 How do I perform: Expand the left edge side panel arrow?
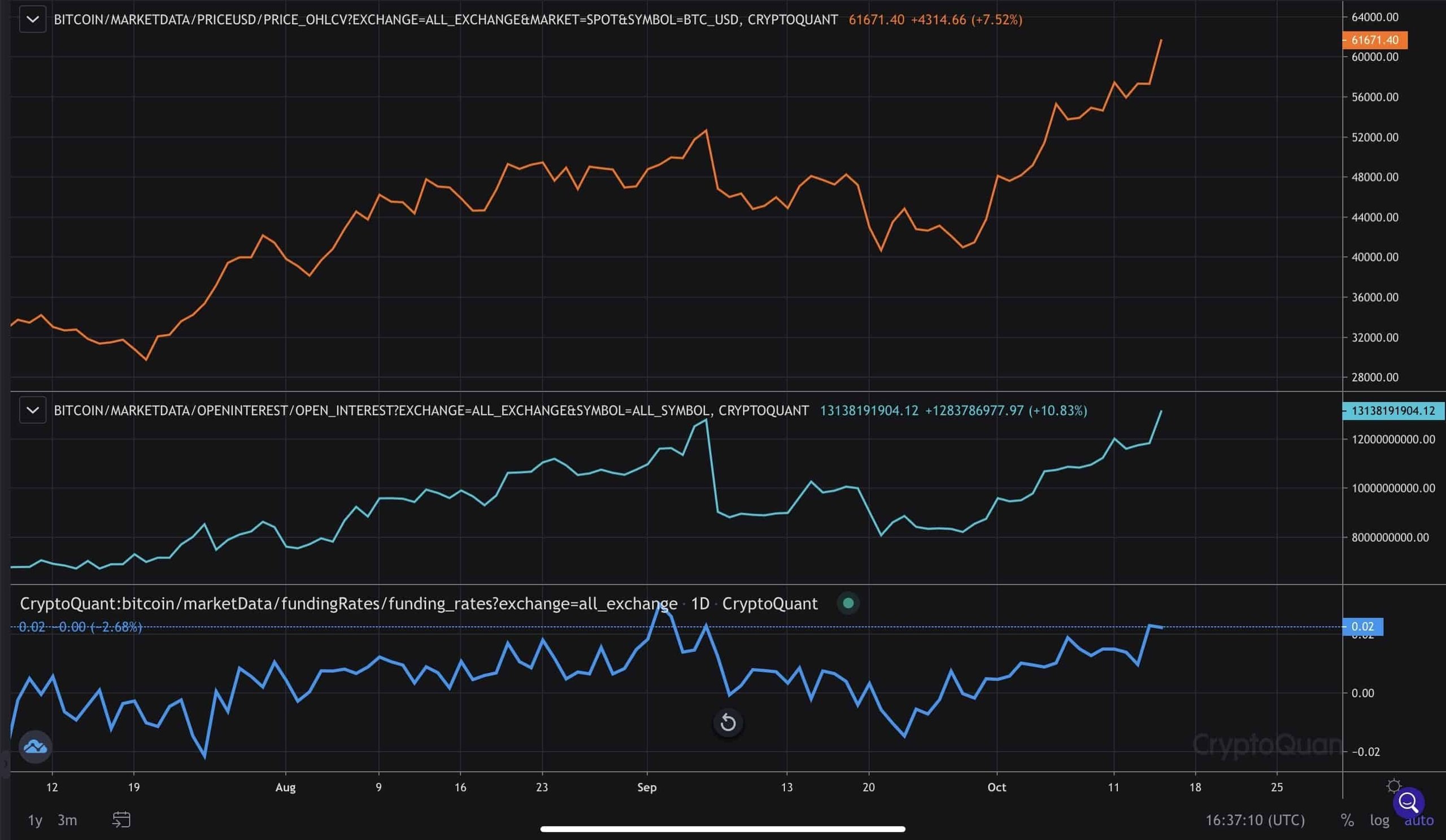(x=5, y=764)
